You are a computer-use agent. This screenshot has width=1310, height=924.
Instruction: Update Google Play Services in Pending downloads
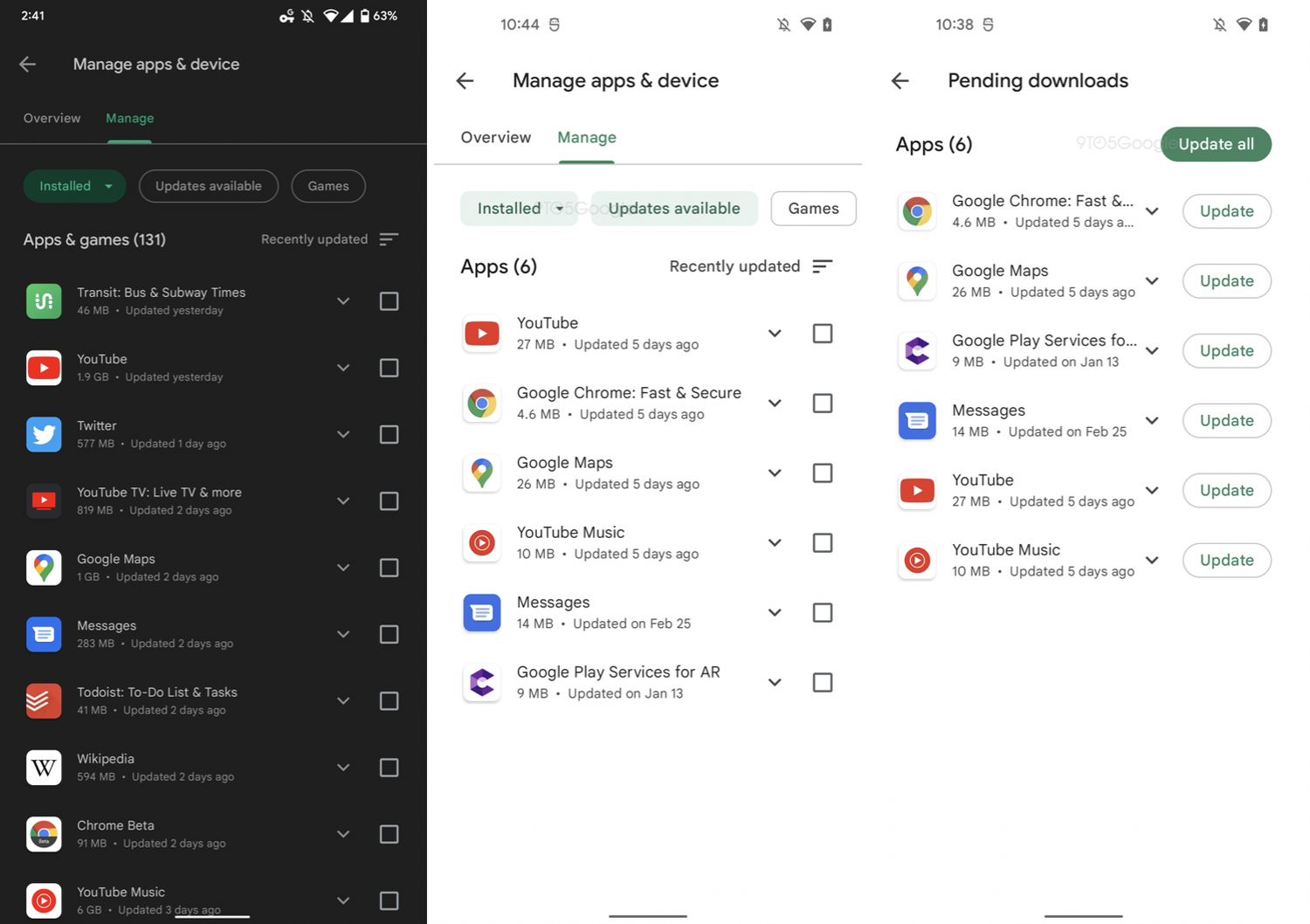[1226, 351]
